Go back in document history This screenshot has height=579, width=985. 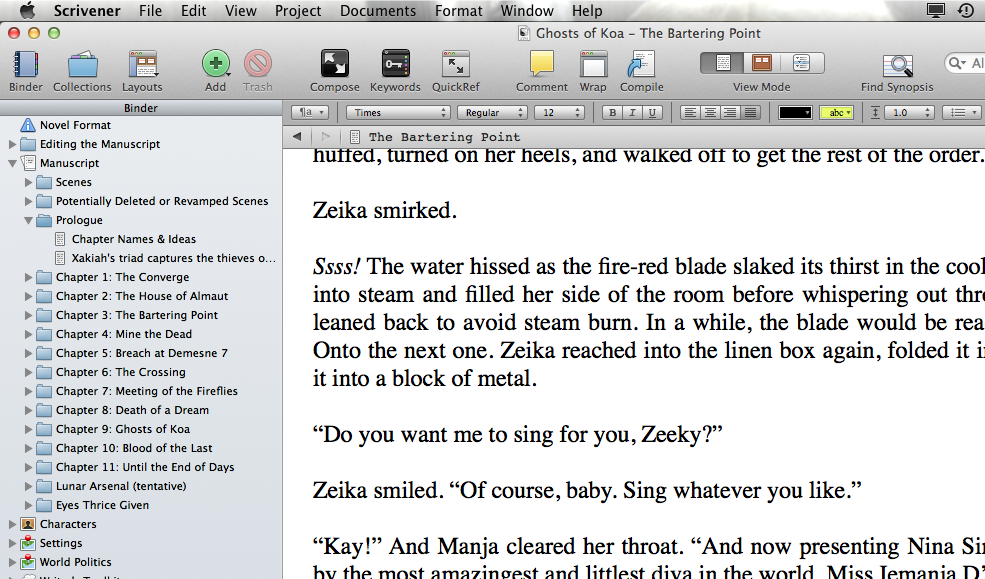click(297, 136)
